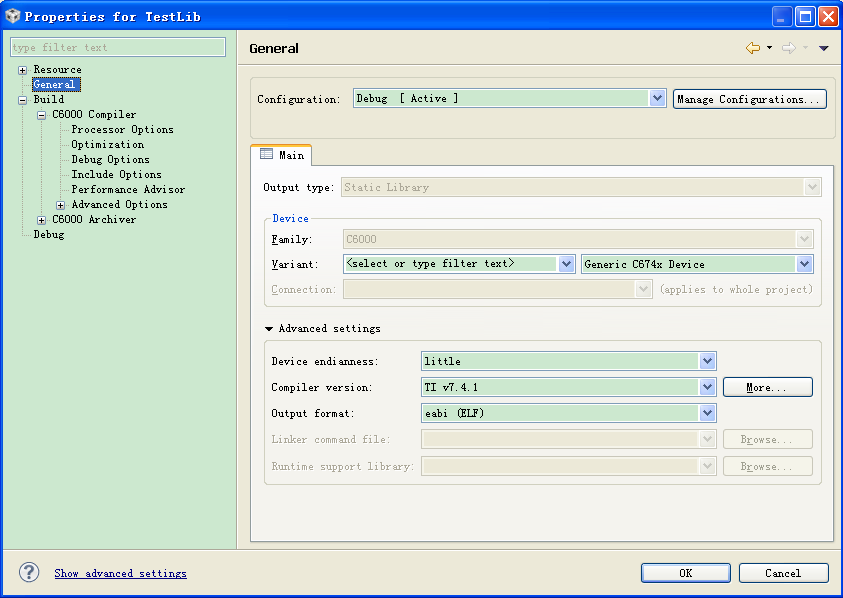Image resolution: width=843 pixels, height=598 pixels.
Task: Select Include Options page
Action: tap(116, 175)
